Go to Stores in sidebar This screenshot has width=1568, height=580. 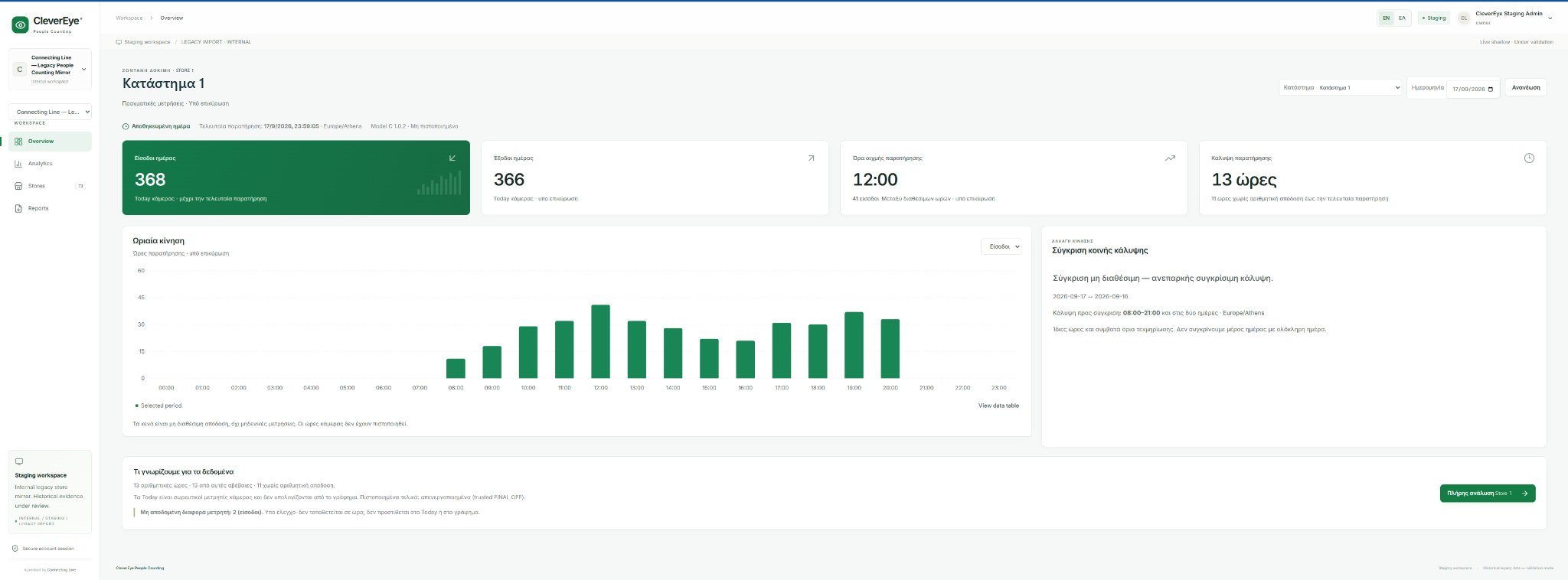pos(50,186)
